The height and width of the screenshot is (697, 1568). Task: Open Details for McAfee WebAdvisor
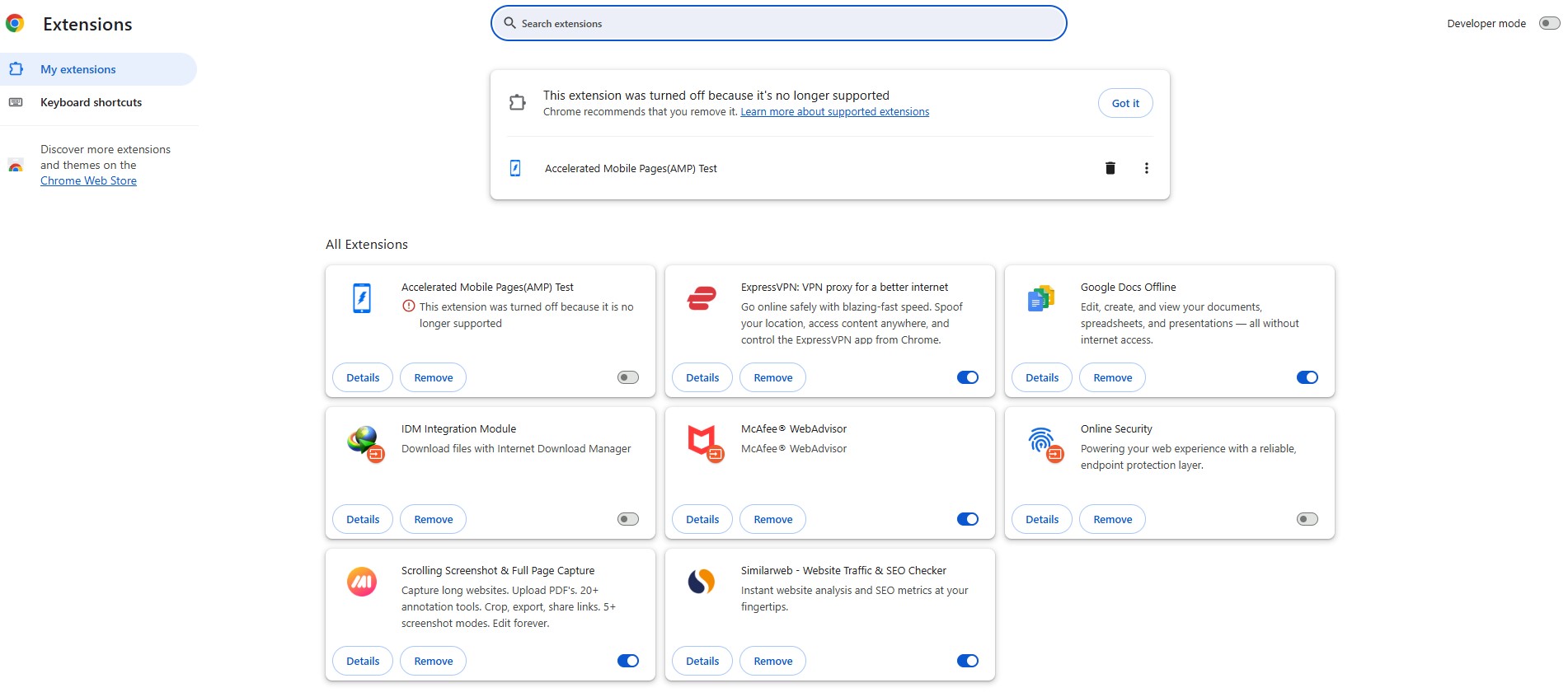click(702, 519)
